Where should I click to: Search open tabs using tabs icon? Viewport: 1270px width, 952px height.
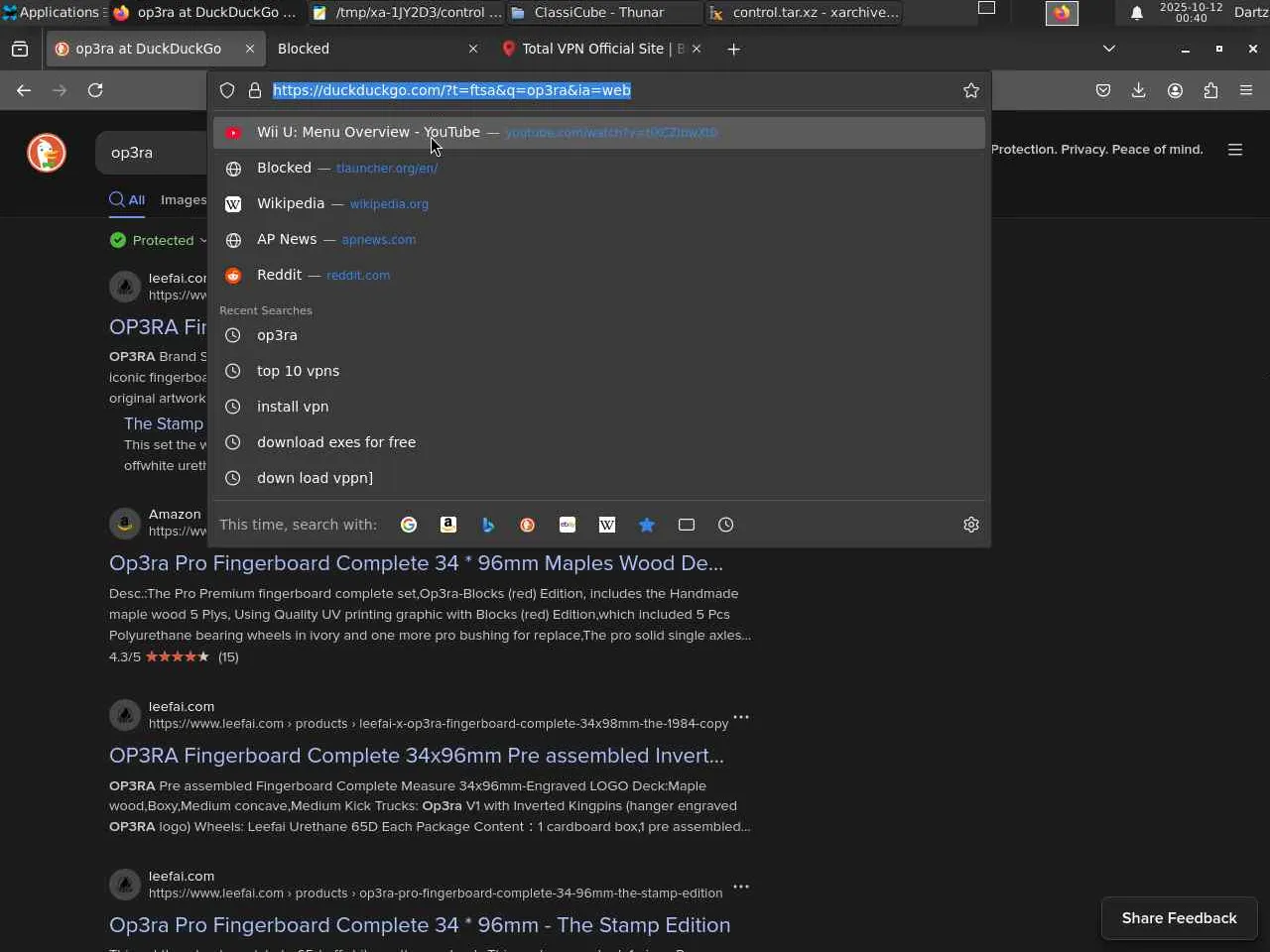tap(687, 525)
